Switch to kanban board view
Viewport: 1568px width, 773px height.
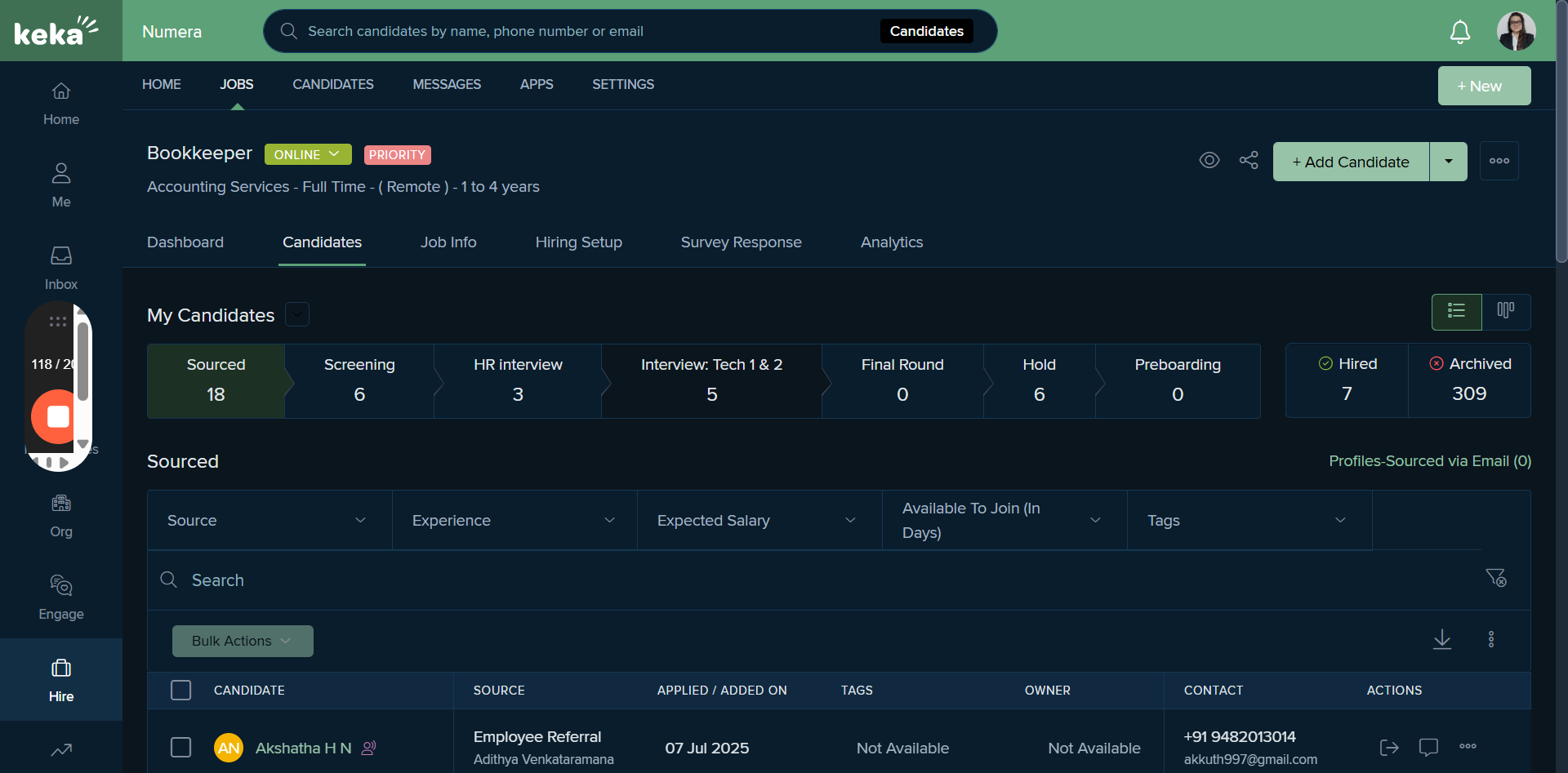click(1506, 311)
